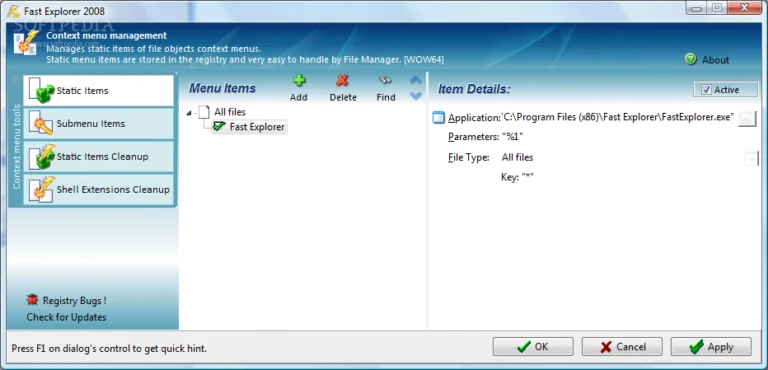Image resolution: width=768 pixels, height=370 pixels.
Task: Move item up with blue arrow
Action: pos(415,79)
